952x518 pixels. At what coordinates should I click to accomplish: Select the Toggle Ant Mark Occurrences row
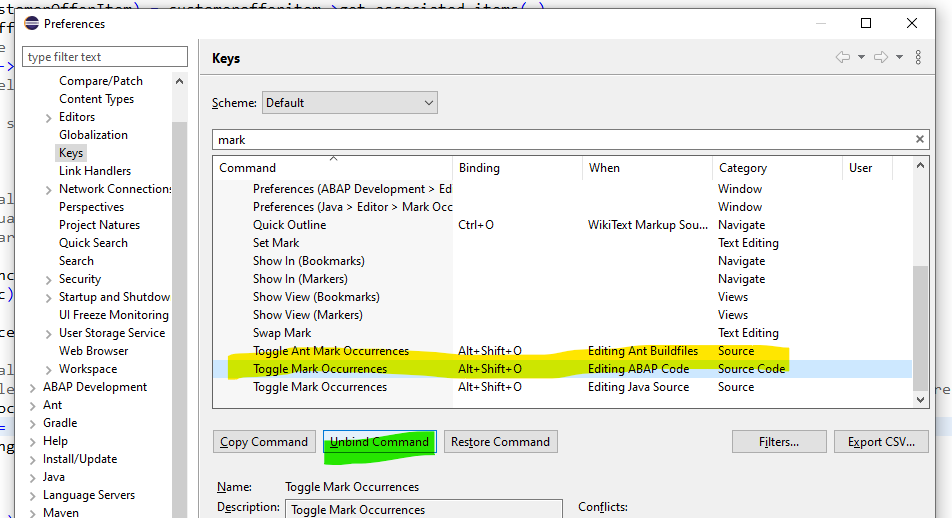(x=562, y=351)
